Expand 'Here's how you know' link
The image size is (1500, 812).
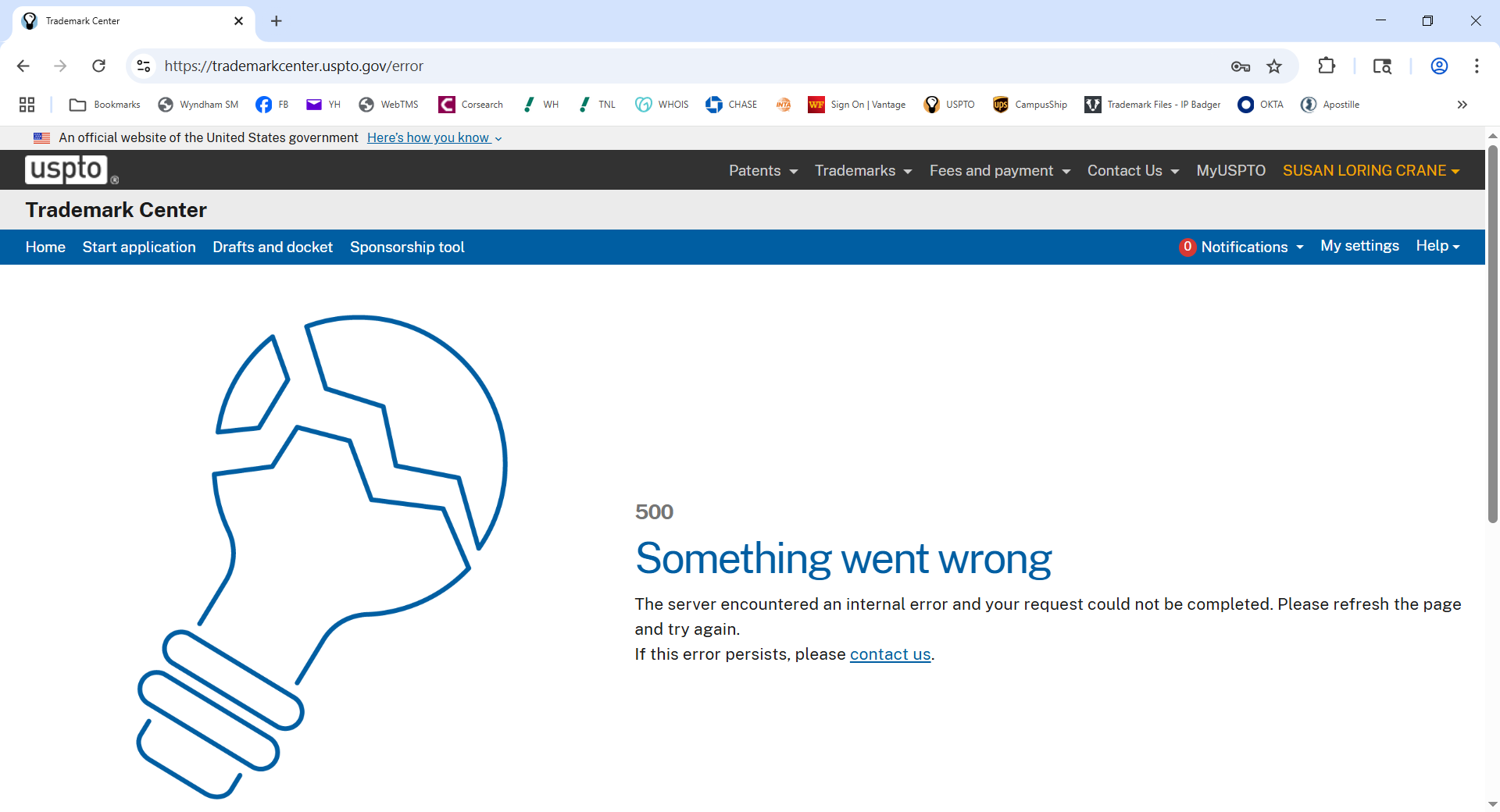pyautogui.click(x=434, y=138)
